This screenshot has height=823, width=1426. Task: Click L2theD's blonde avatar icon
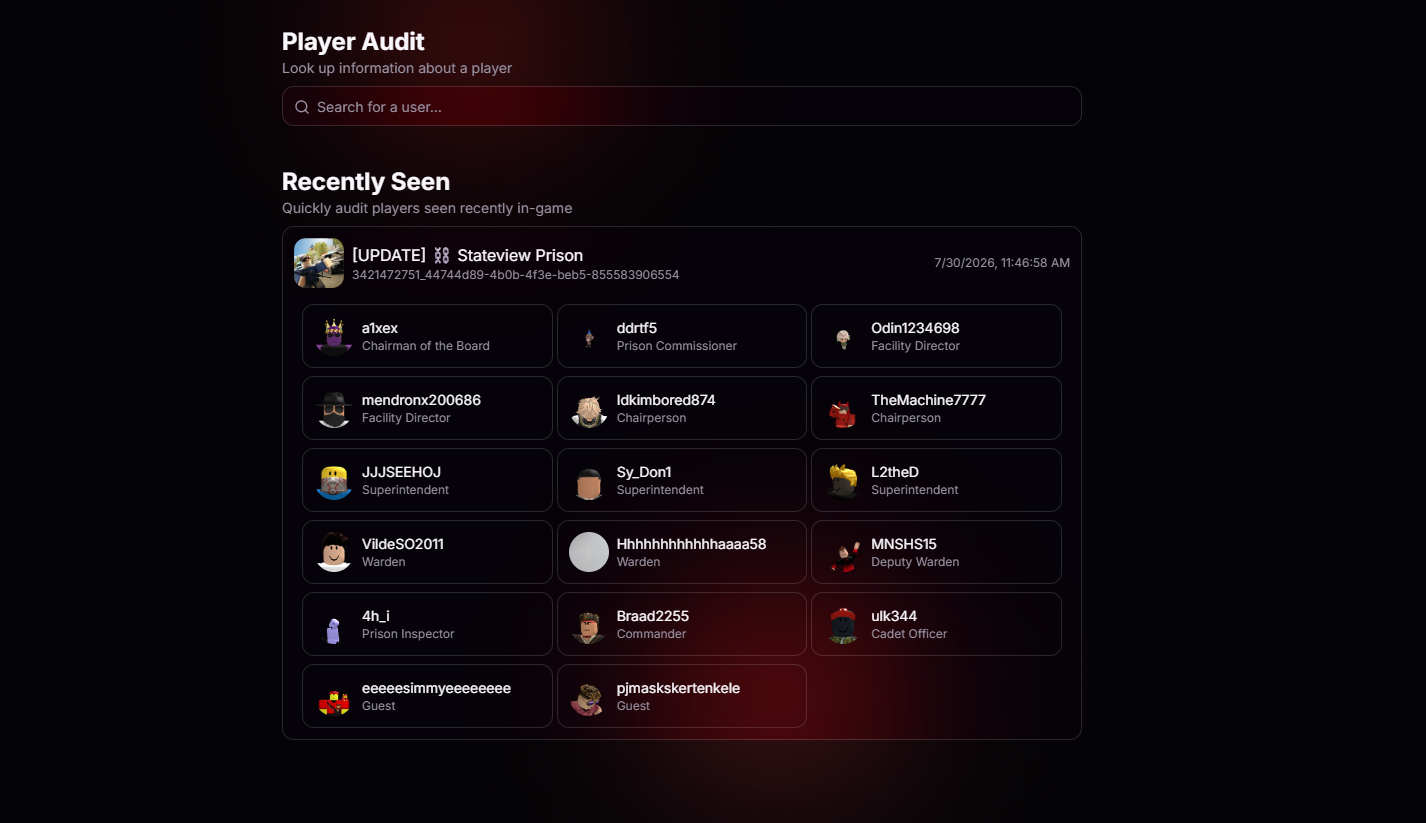pyautogui.click(x=843, y=480)
